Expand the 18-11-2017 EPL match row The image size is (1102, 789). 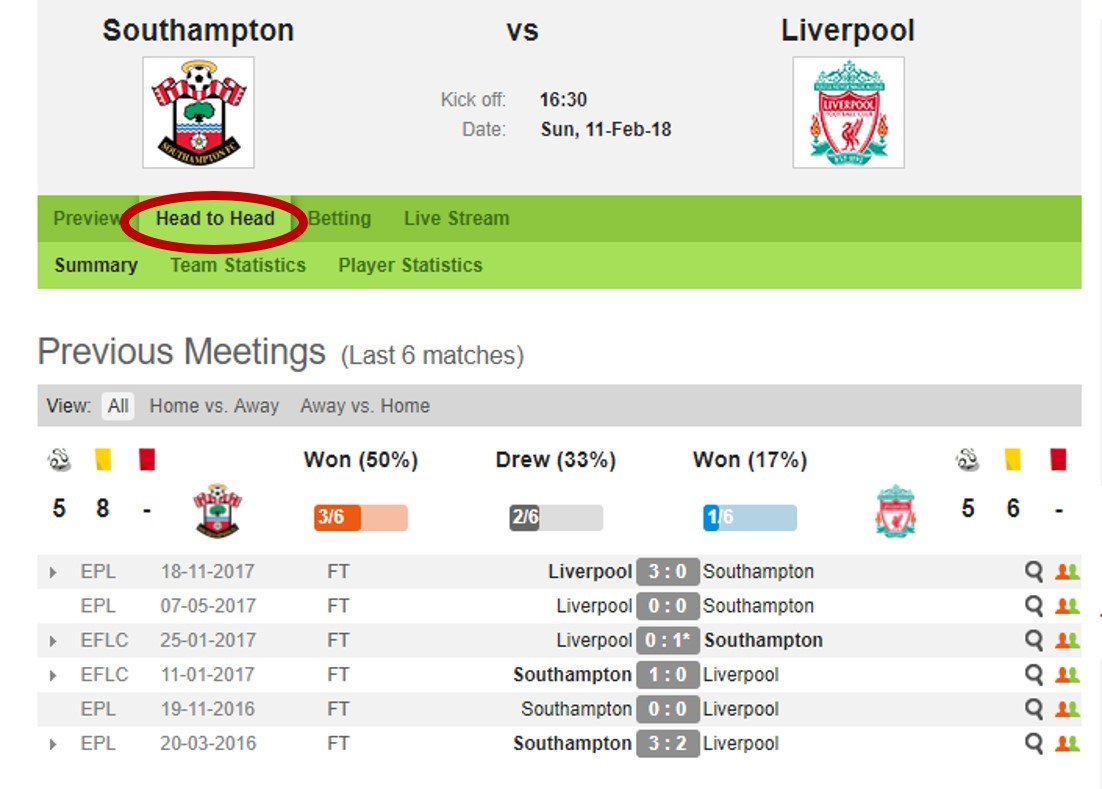[53, 572]
